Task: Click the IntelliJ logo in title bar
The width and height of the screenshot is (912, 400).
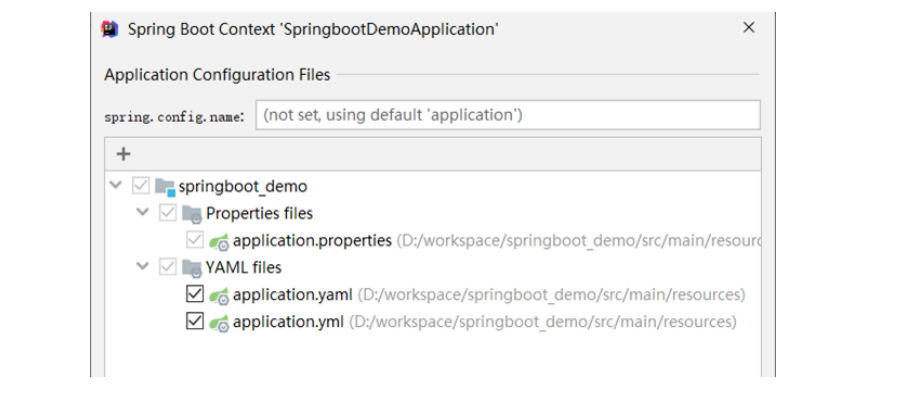Action: [110, 29]
